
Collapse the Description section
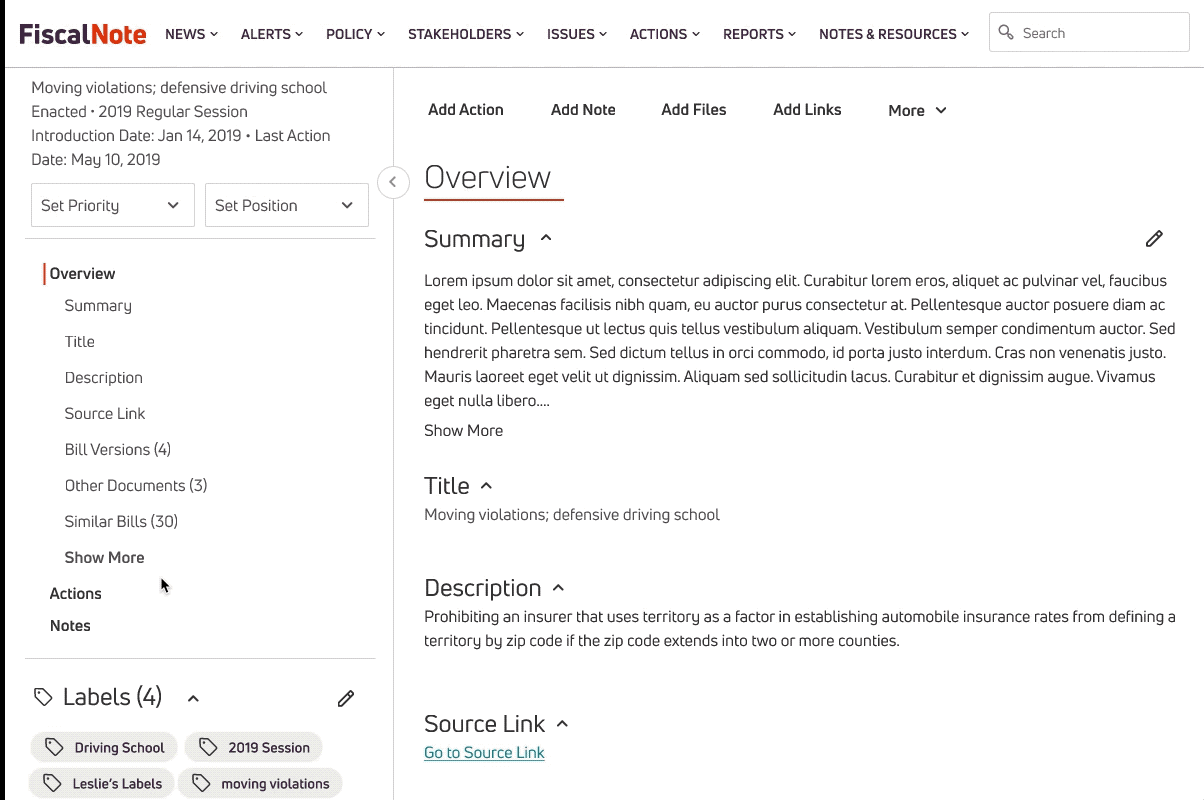558,587
